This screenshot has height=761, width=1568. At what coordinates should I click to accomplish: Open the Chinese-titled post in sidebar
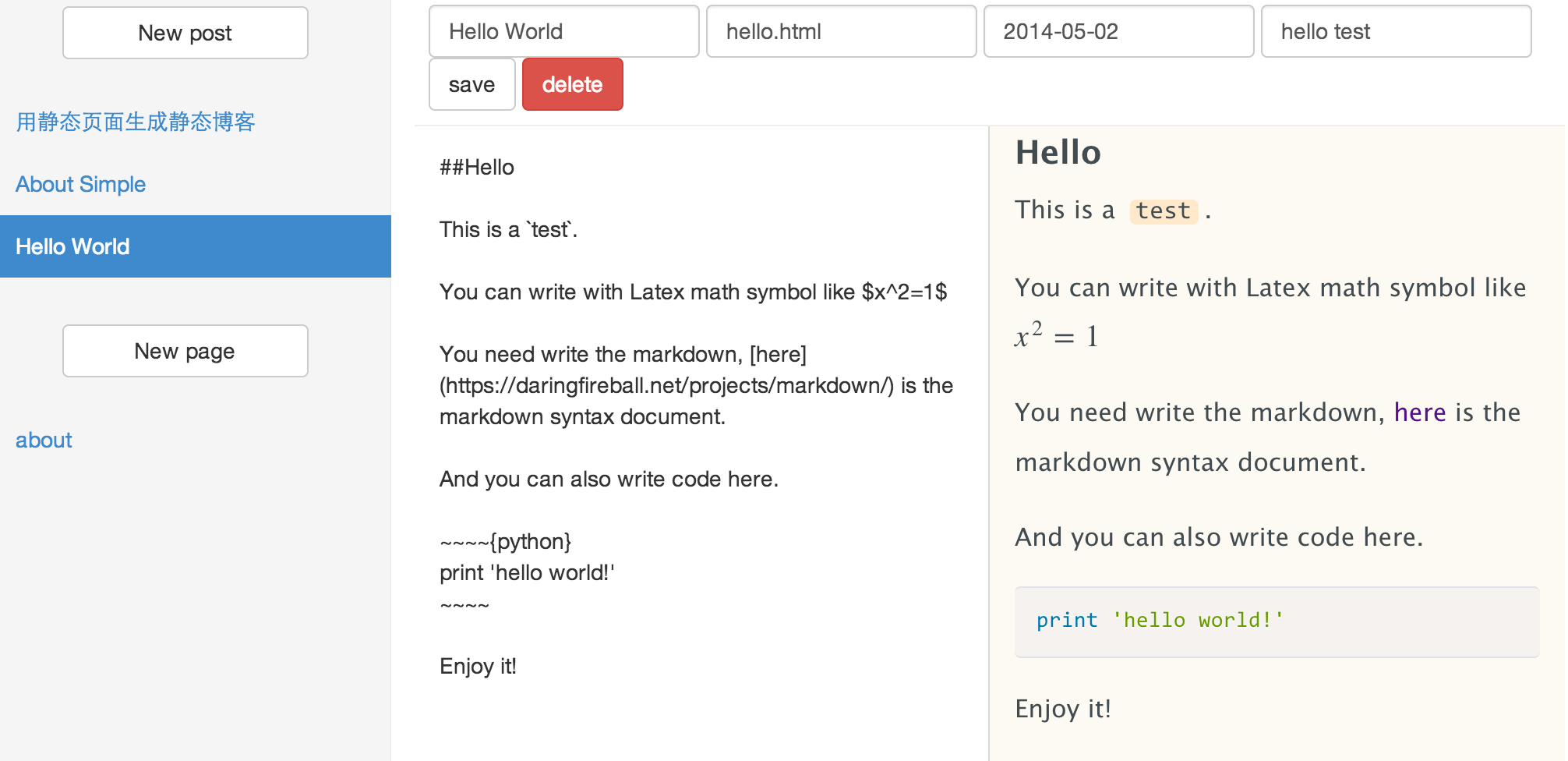coord(136,122)
